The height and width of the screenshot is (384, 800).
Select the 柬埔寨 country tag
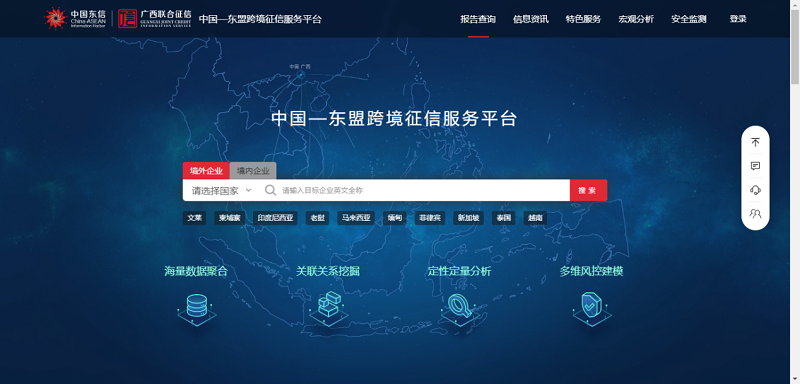click(x=230, y=218)
